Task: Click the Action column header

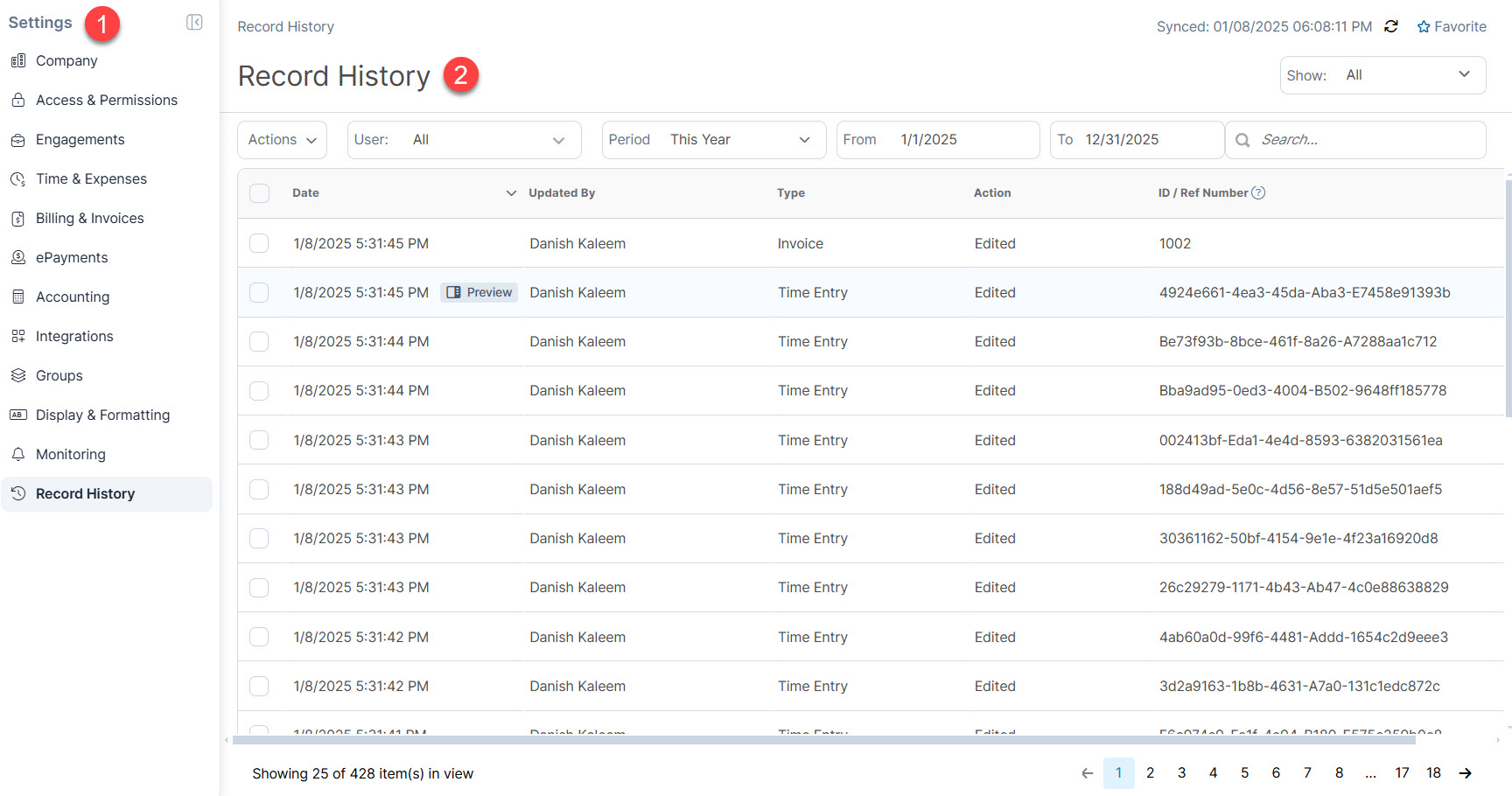Action: [992, 193]
